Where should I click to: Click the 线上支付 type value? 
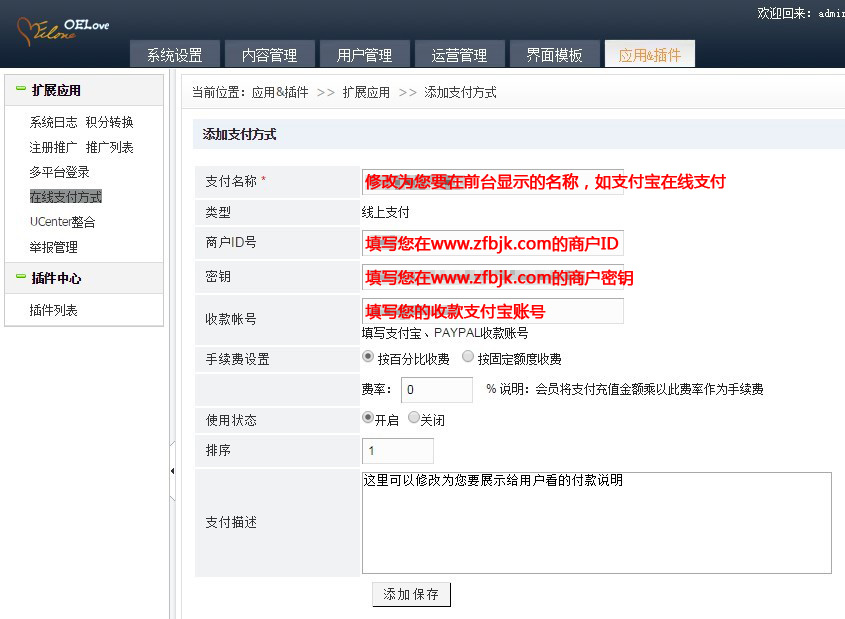click(385, 212)
